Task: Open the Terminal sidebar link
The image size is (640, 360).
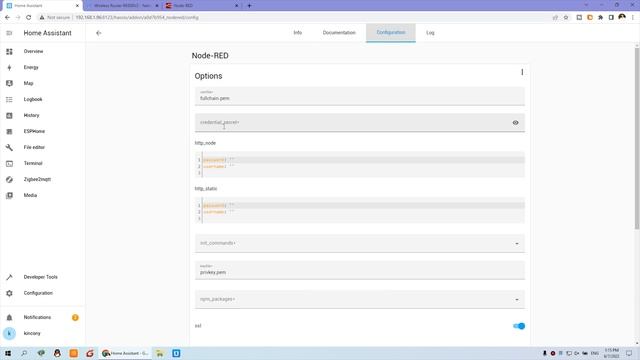Action: 33,163
